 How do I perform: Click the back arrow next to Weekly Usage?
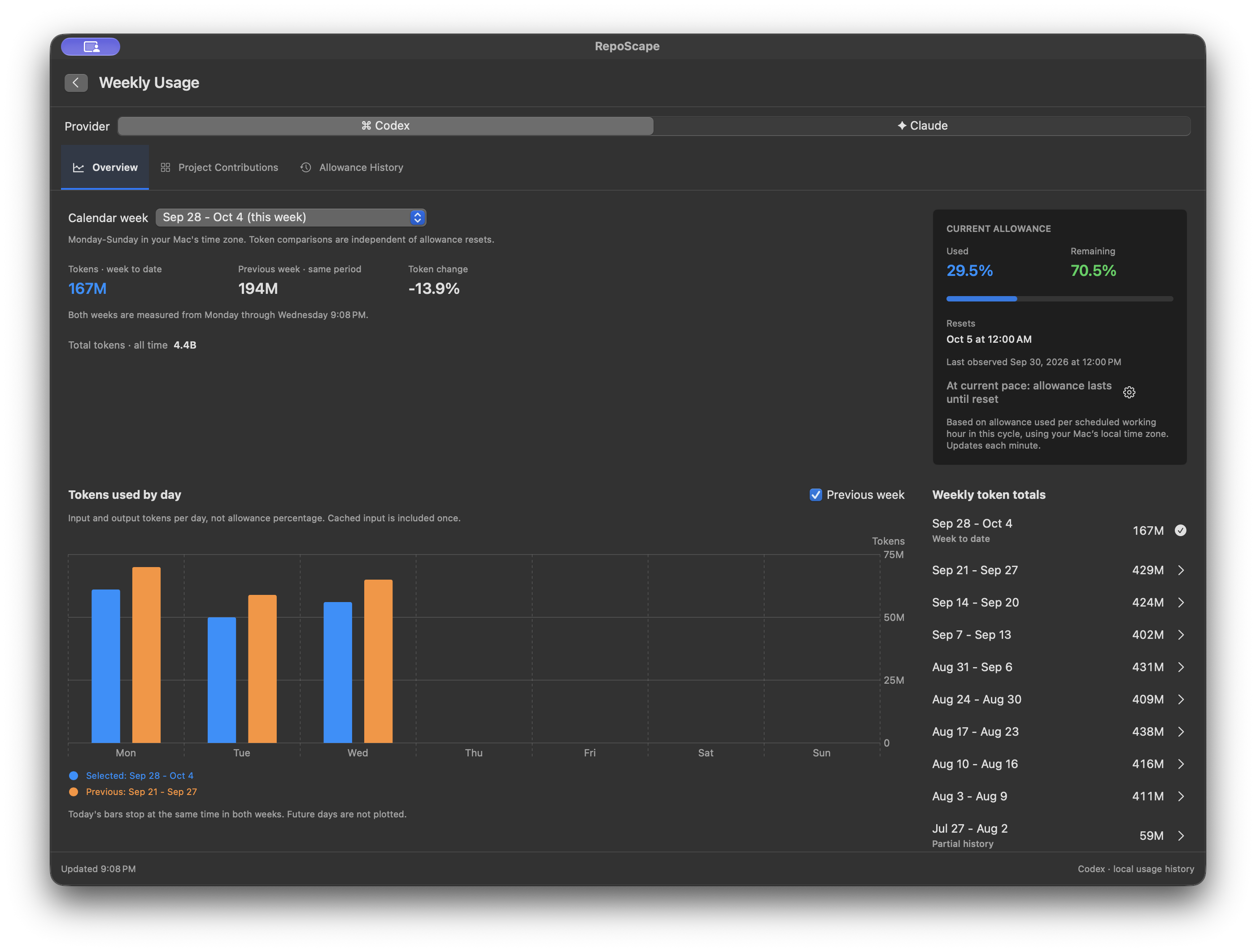(x=76, y=83)
